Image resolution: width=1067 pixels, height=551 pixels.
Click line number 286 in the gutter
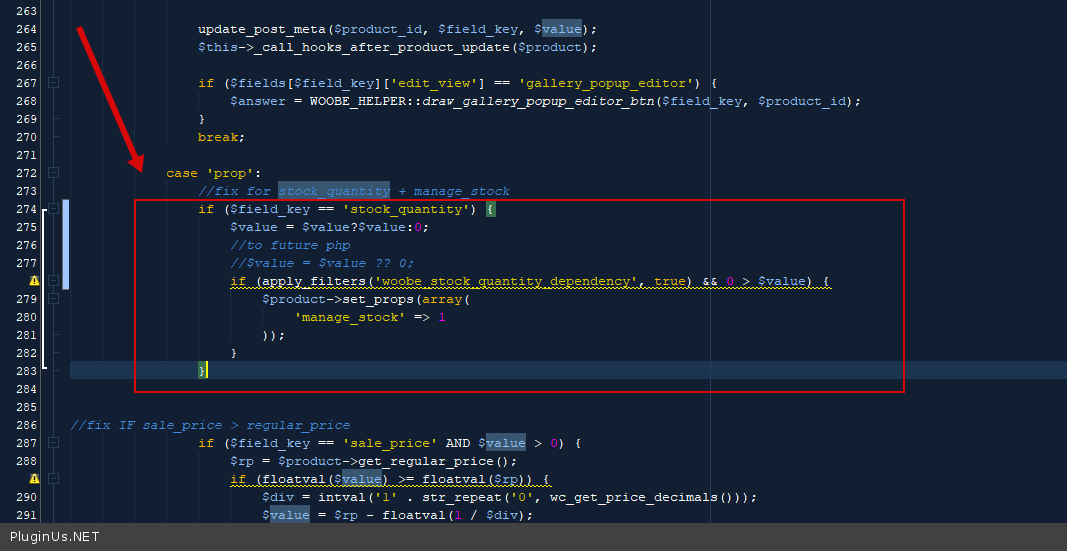point(26,425)
